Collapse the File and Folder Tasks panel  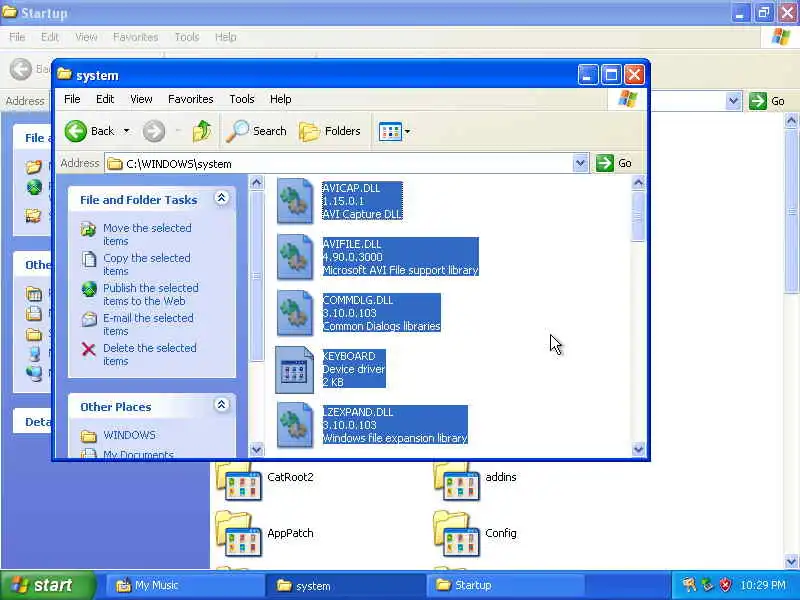221,198
